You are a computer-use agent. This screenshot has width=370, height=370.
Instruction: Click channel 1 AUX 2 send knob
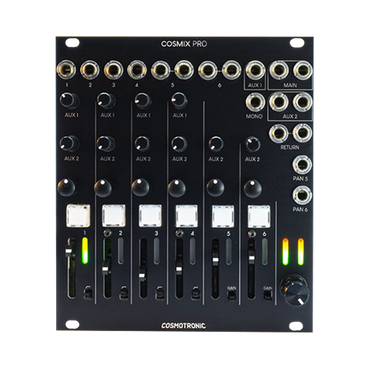pos(68,143)
